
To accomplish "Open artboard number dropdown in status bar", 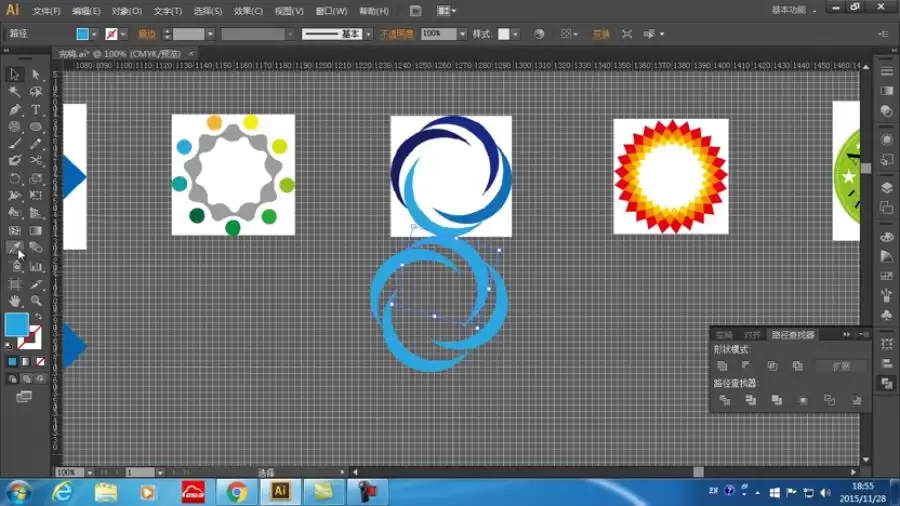I will (160, 473).
